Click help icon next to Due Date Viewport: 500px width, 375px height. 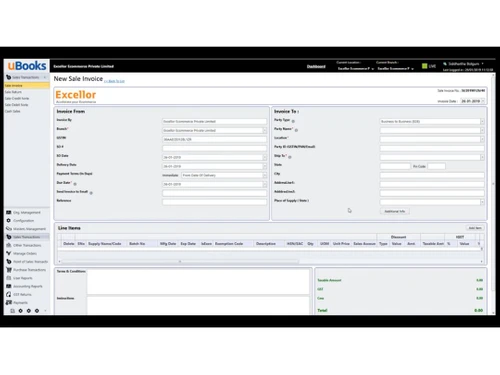point(75,184)
